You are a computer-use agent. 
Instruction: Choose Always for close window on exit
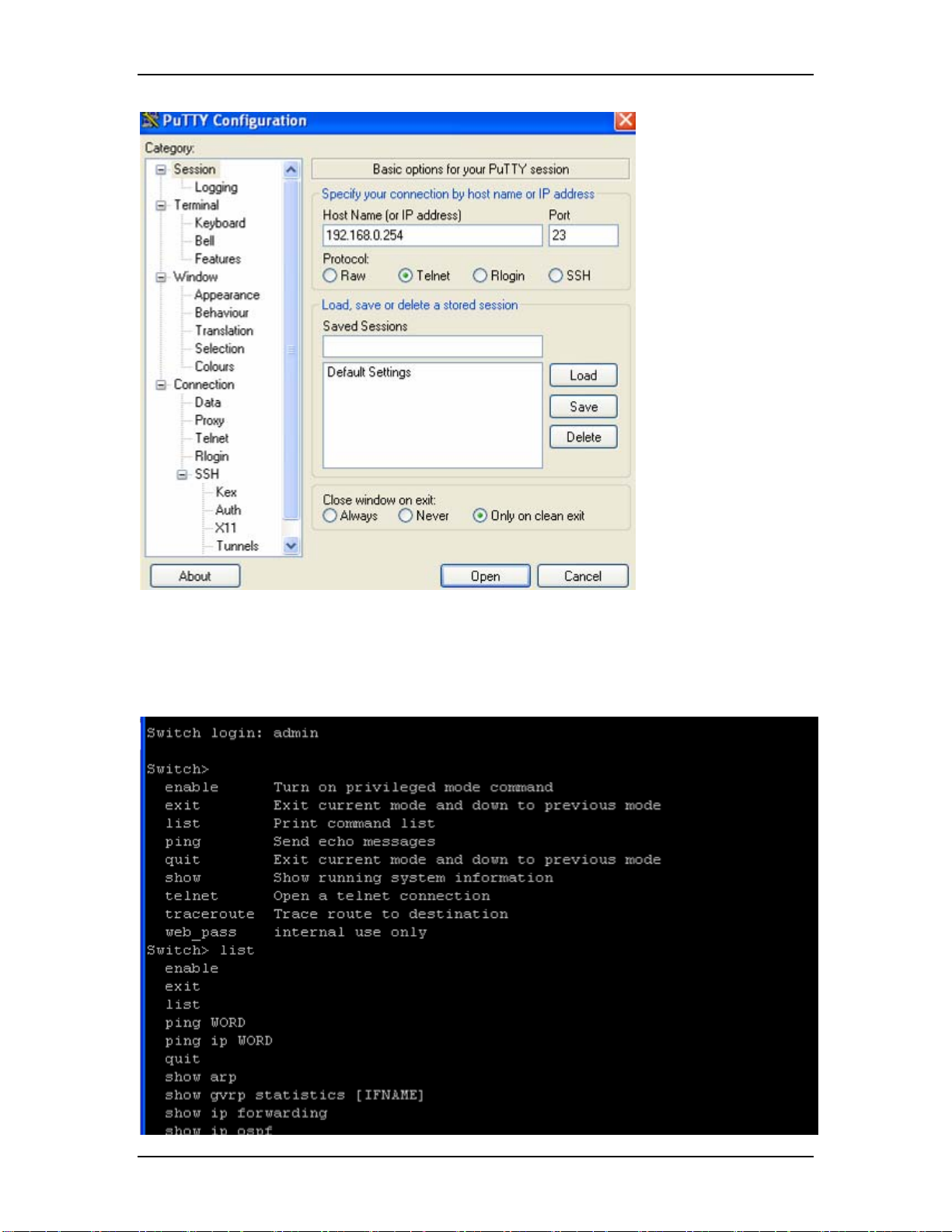click(330, 515)
